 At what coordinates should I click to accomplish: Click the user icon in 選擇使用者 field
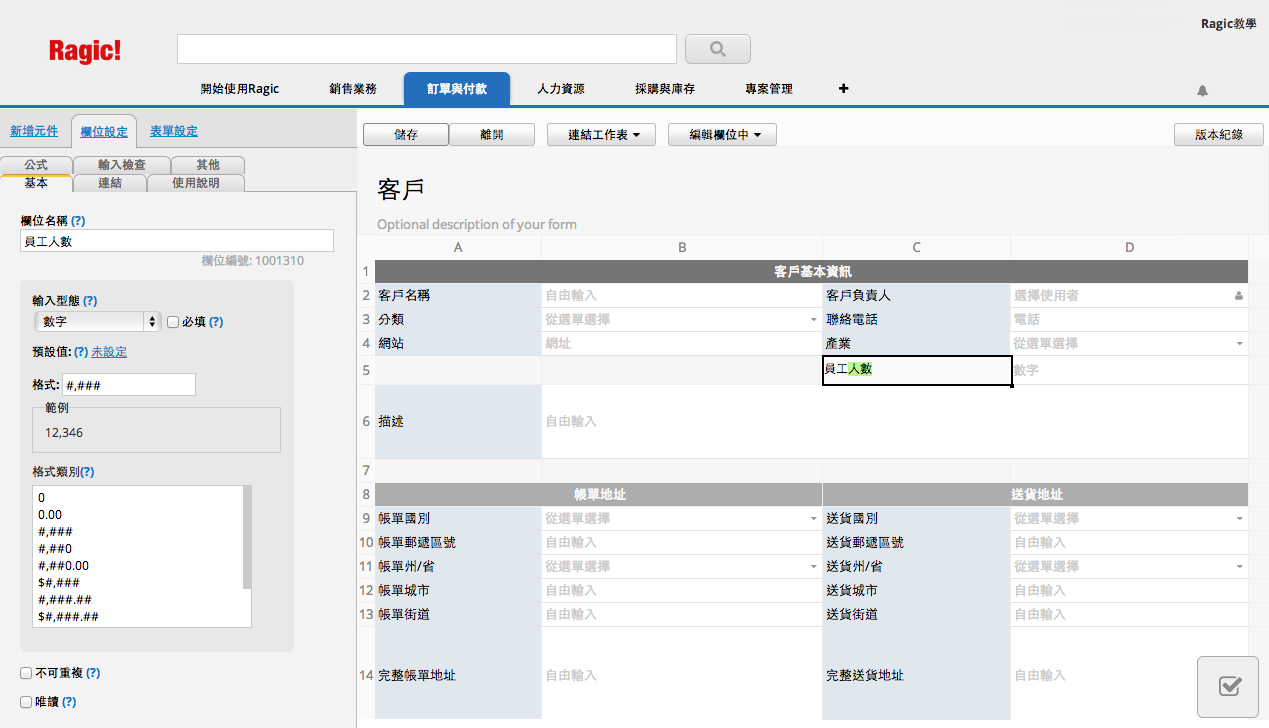point(1238,296)
